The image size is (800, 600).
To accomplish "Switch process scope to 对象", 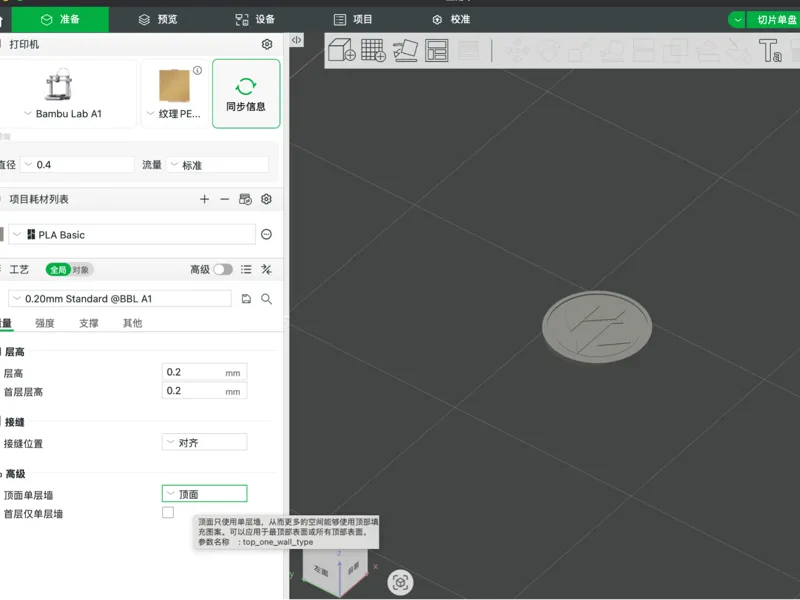I will (x=81, y=270).
